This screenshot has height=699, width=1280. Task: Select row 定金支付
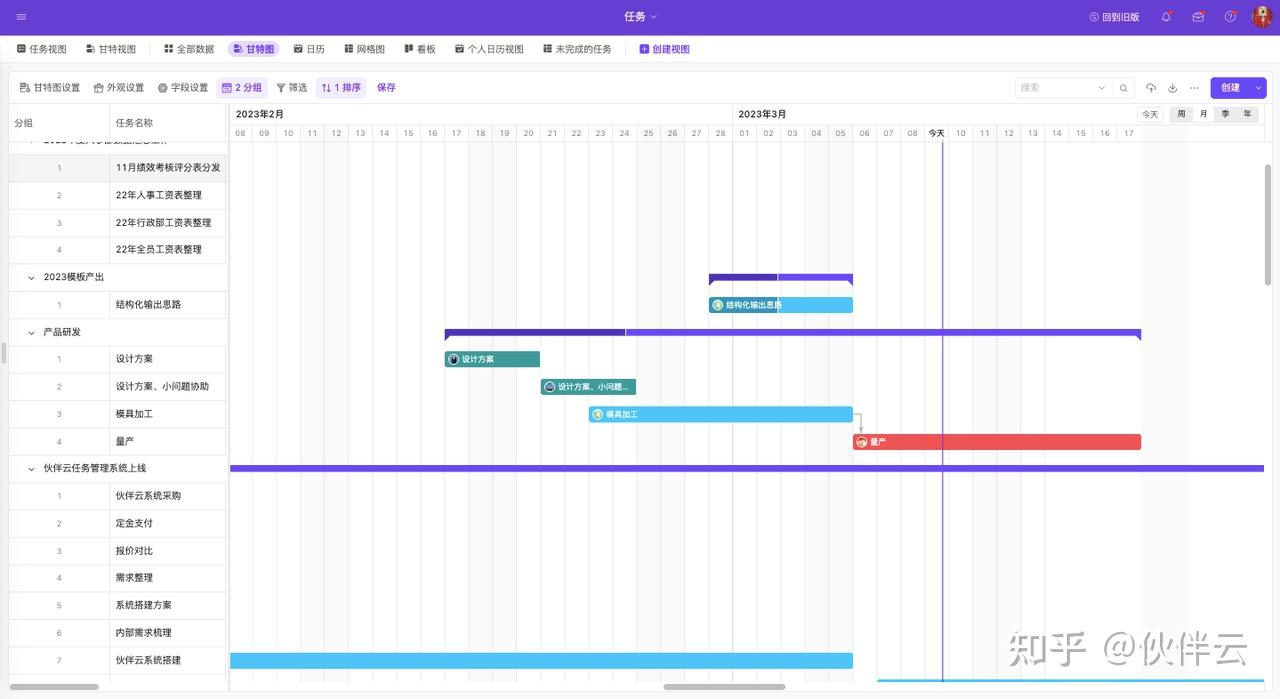coord(118,523)
